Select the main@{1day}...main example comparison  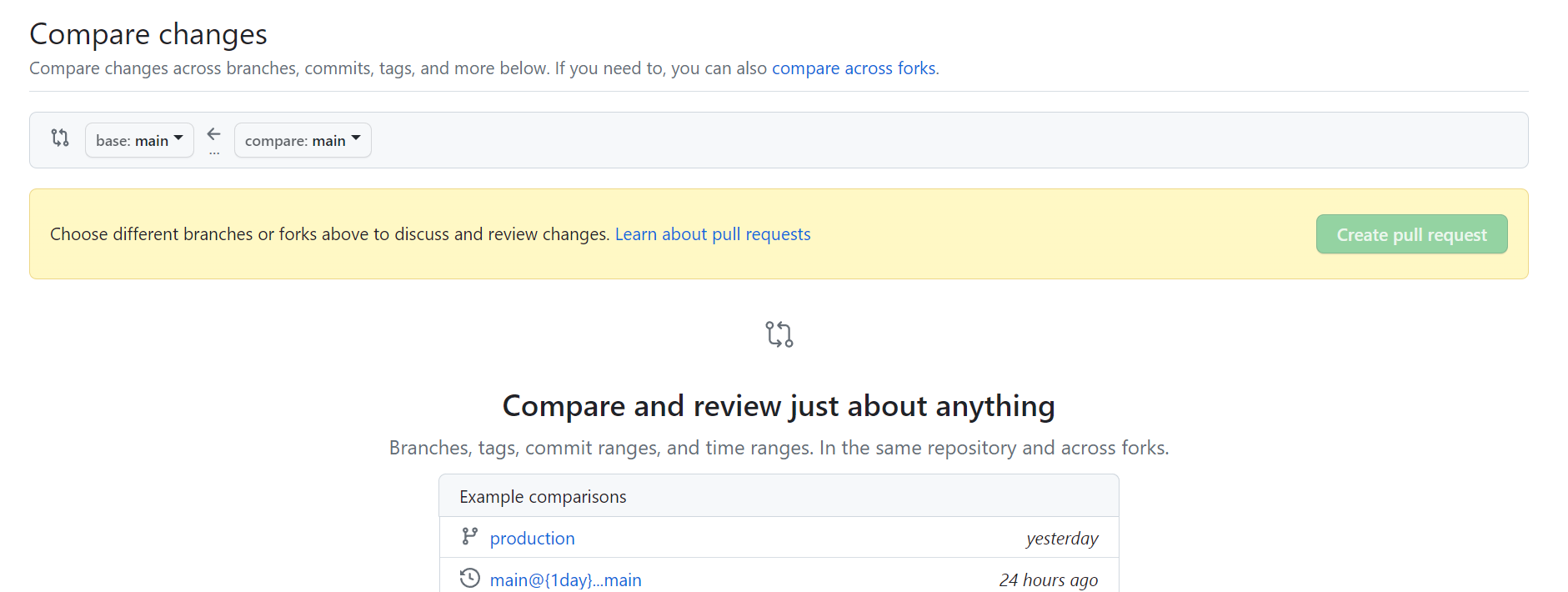[566, 580]
